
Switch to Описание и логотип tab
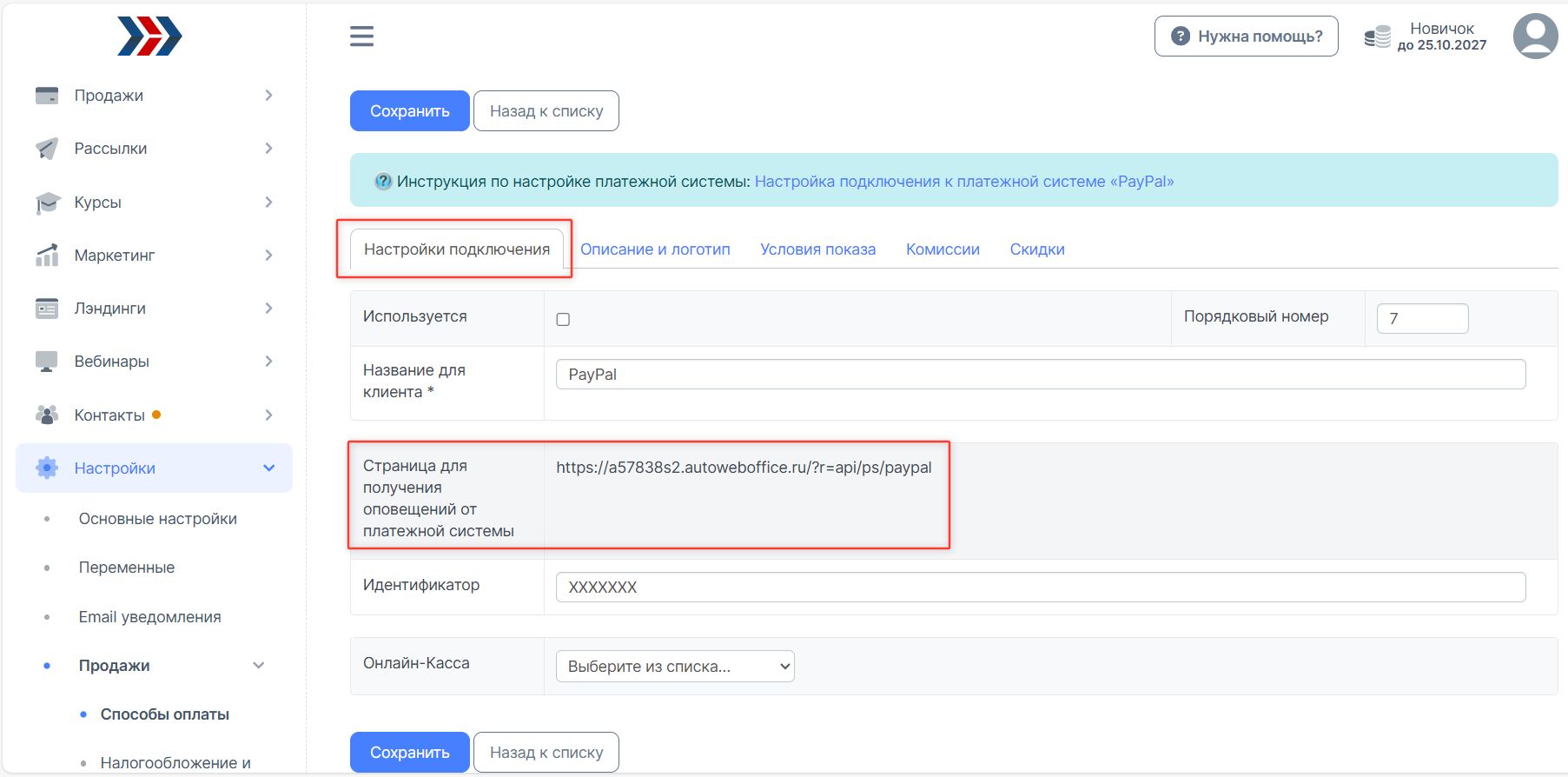click(x=655, y=249)
